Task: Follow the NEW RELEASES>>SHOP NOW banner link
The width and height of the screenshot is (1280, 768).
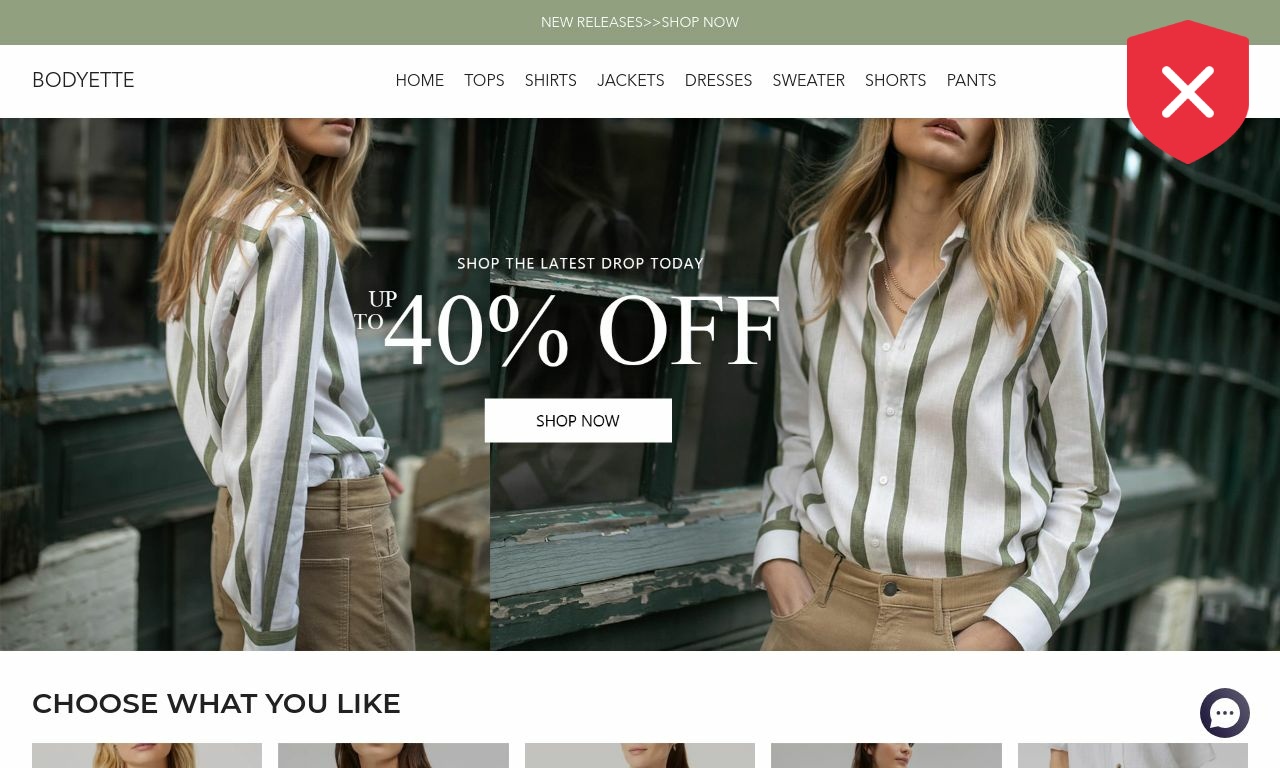Action: [x=640, y=22]
